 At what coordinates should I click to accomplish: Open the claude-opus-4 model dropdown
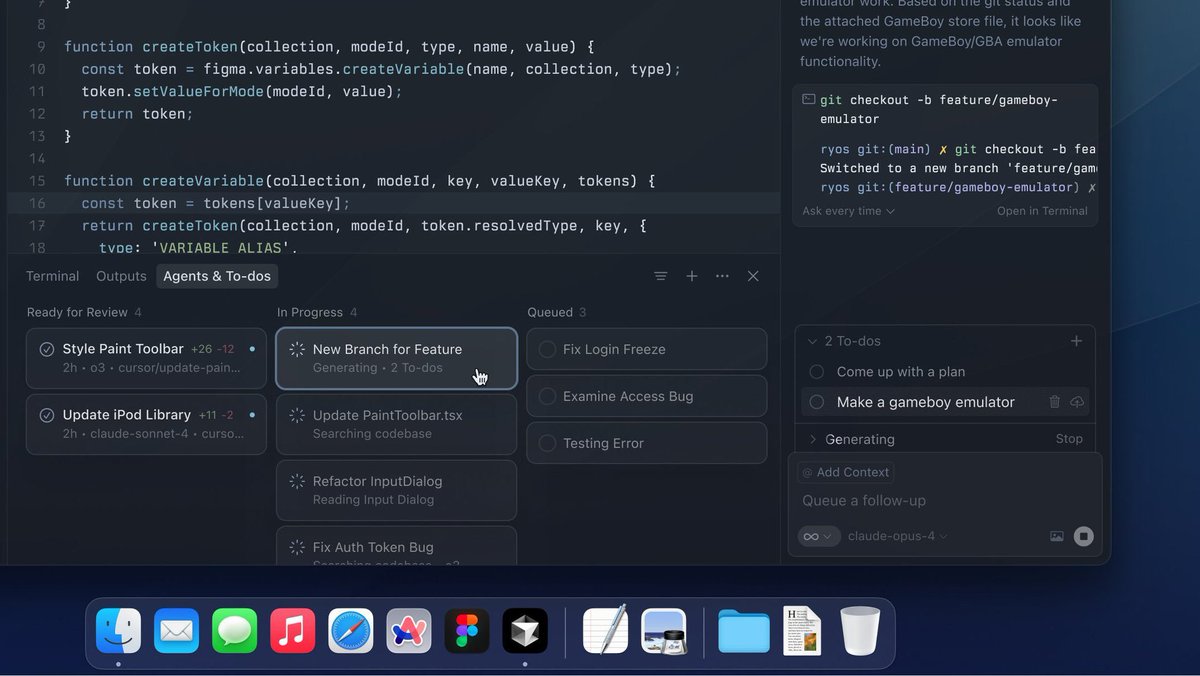(x=897, y=536)
